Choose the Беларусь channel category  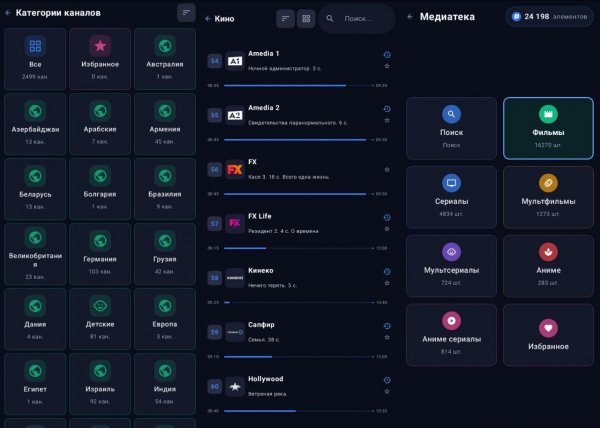35,189
